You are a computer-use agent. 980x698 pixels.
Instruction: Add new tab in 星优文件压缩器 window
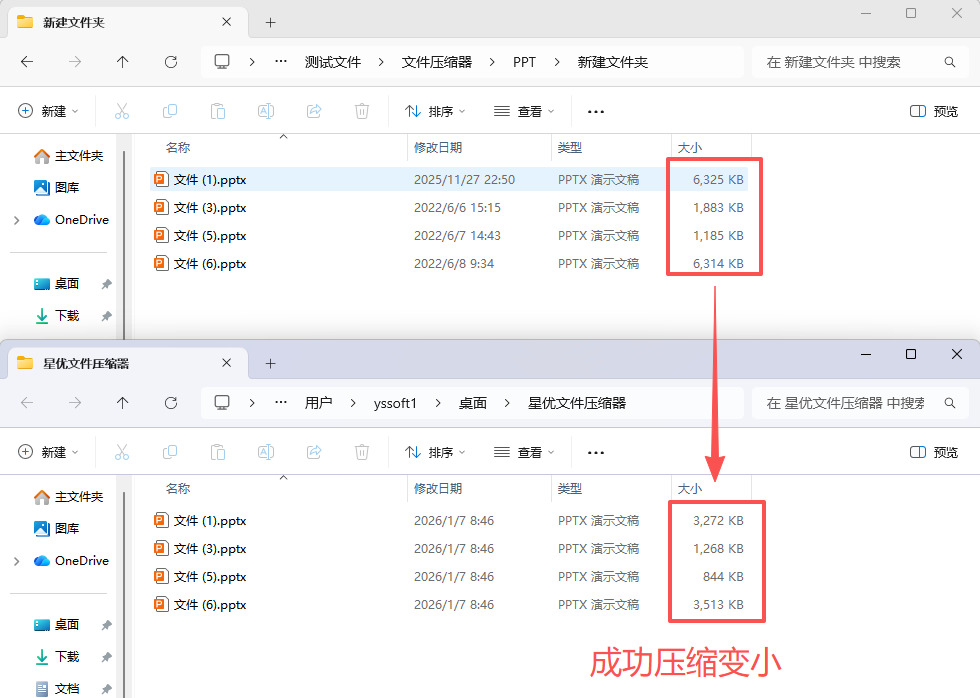pos(271,363)
